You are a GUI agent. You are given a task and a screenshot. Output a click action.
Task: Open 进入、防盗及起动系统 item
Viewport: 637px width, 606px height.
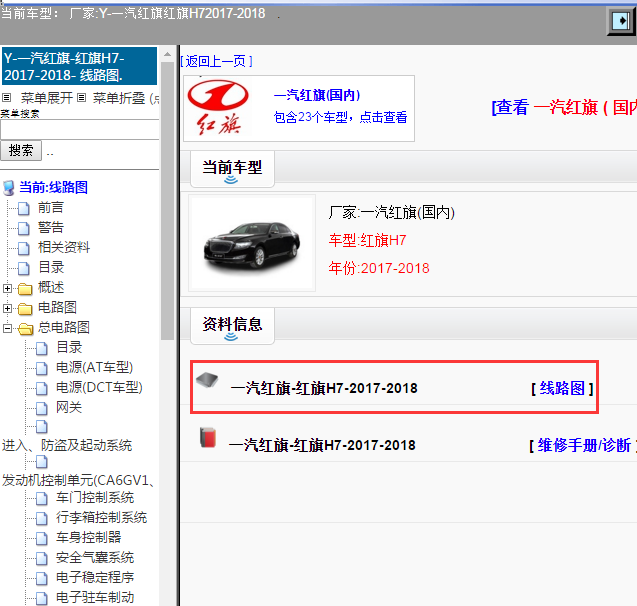pos(67,446)
